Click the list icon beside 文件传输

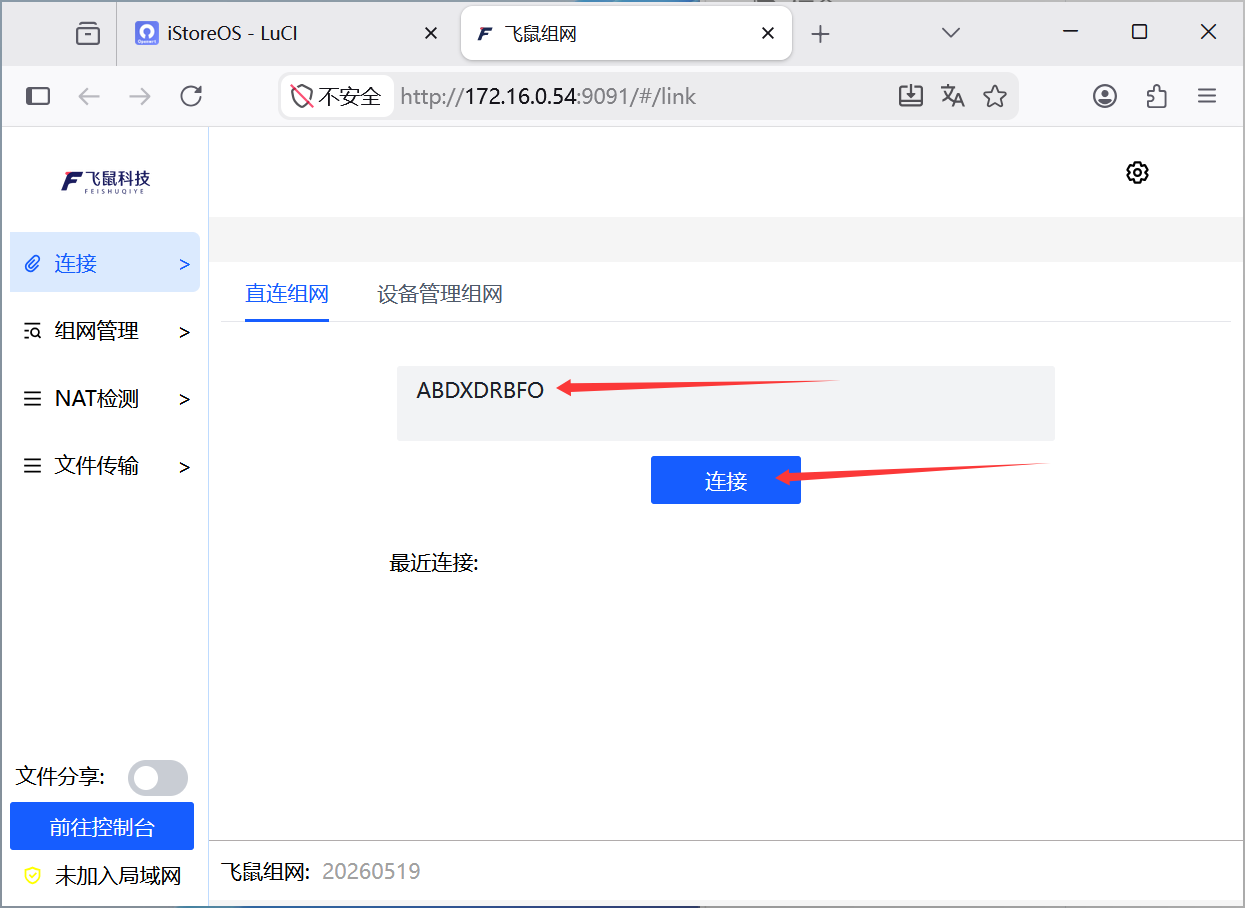coord(33,466)
